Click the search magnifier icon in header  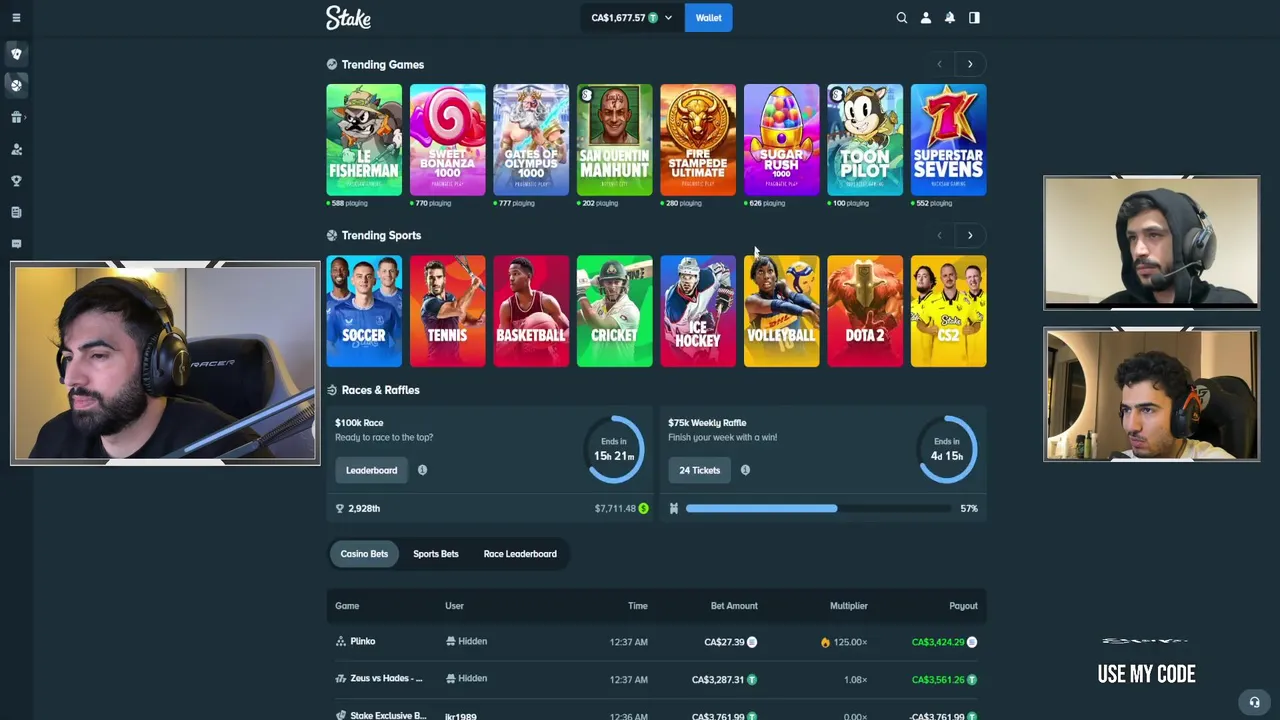pos(902,18)
